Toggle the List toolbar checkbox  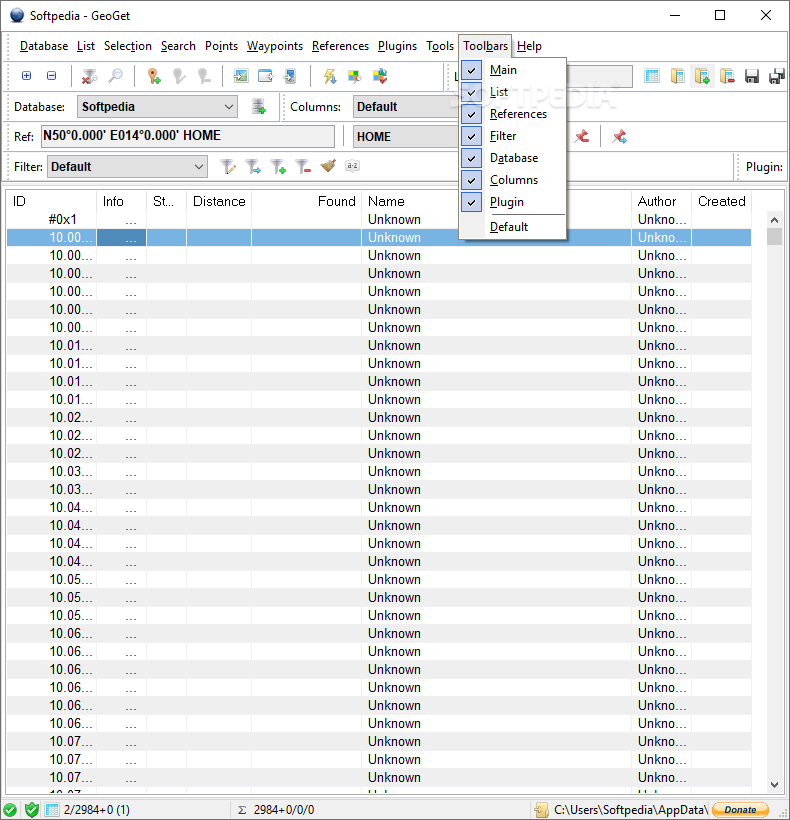(x=471, y=92)
